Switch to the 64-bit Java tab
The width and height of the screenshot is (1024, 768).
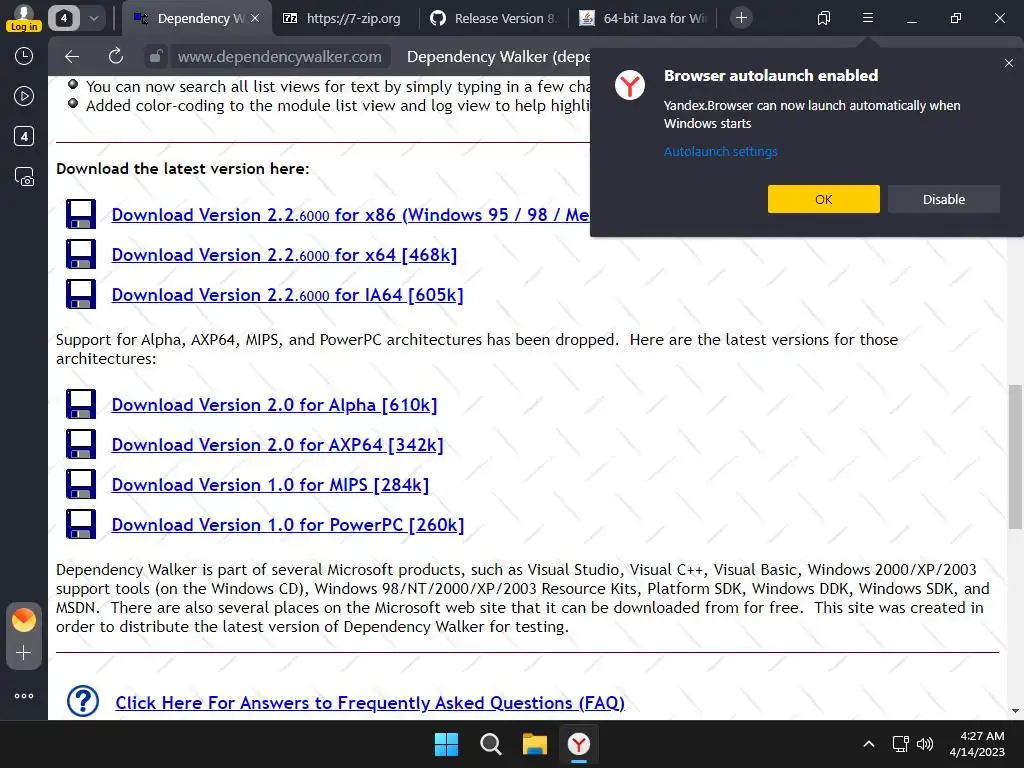coord(643,18)
